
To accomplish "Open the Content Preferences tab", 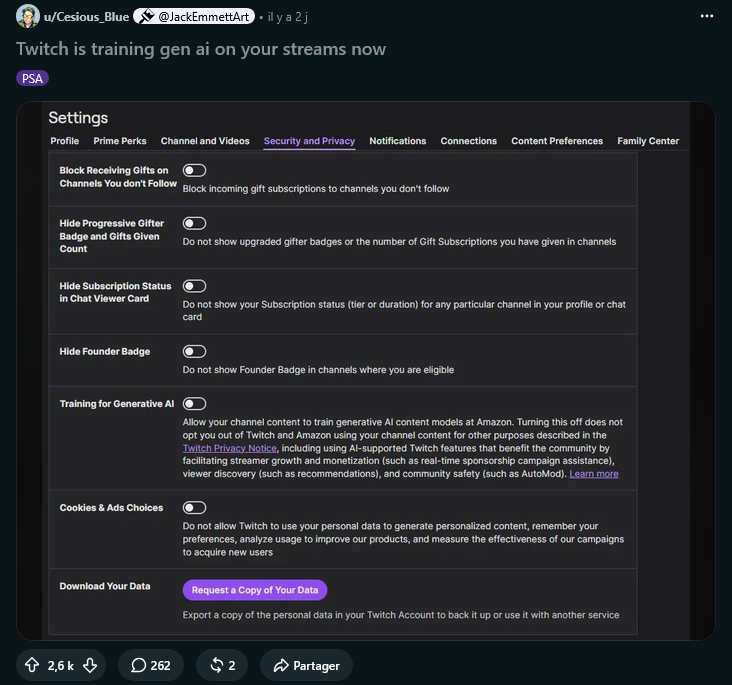I will pyautogui.click(x=556, y=141).
